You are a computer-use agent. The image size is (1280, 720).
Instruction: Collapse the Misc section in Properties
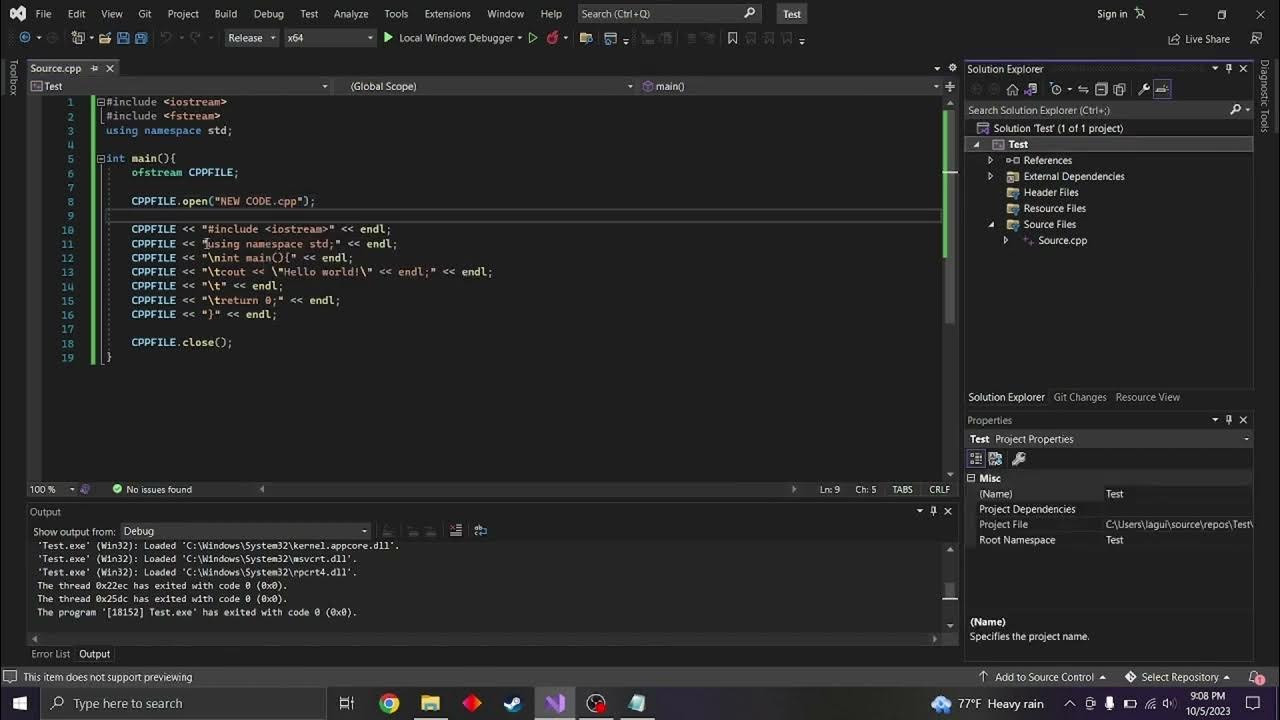pos(971,478)
